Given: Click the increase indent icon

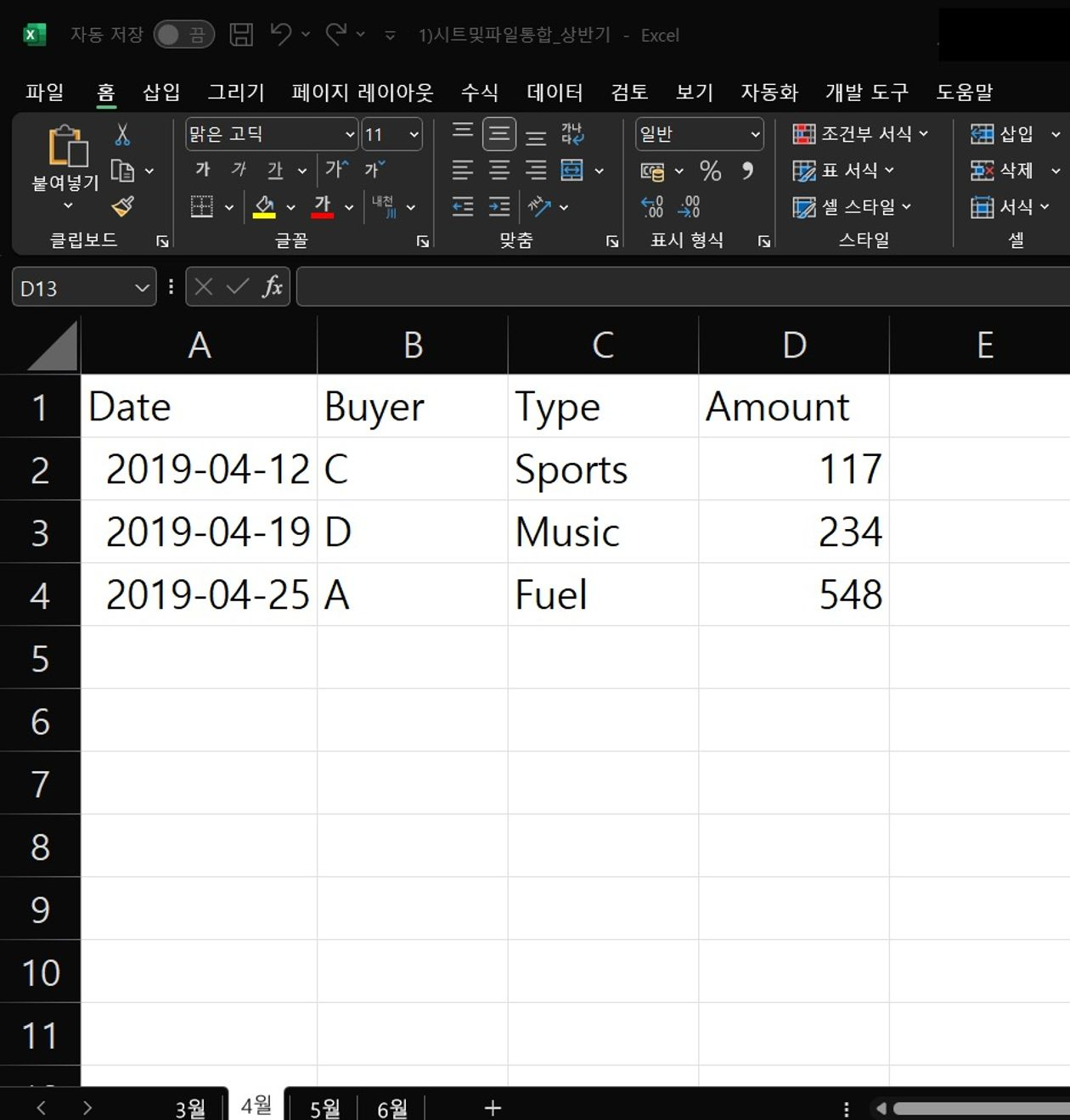Looking at the screenshot, I should point(499,206).
